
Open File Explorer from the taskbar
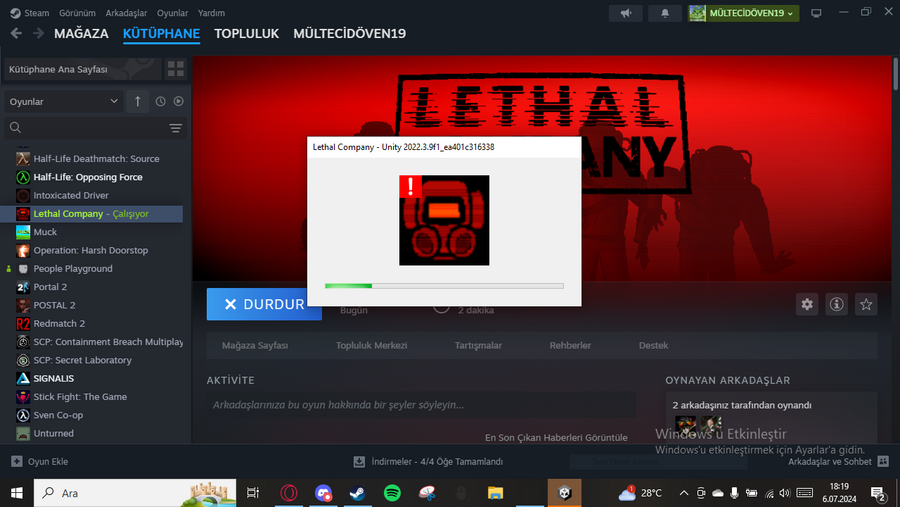coord(495,493)
